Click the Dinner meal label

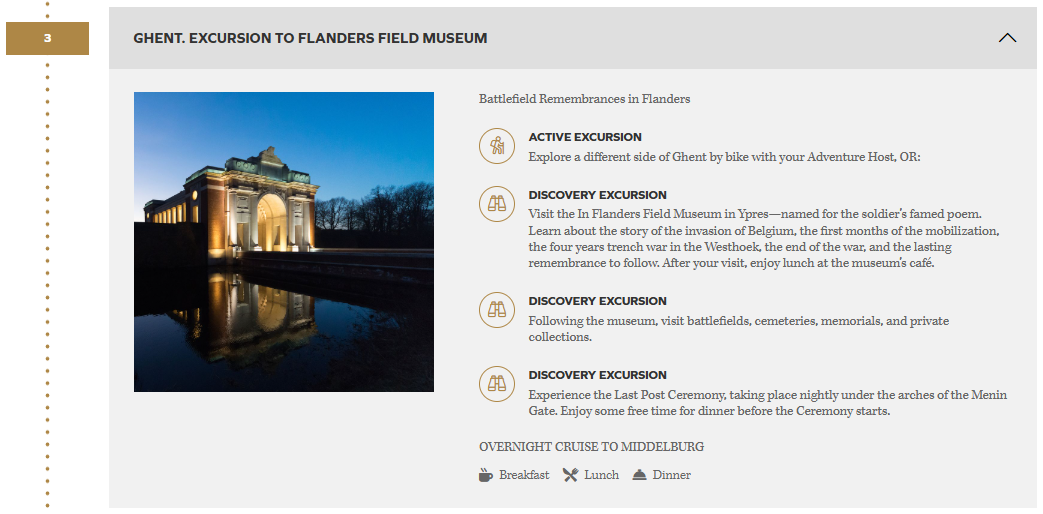click(672, 475)
